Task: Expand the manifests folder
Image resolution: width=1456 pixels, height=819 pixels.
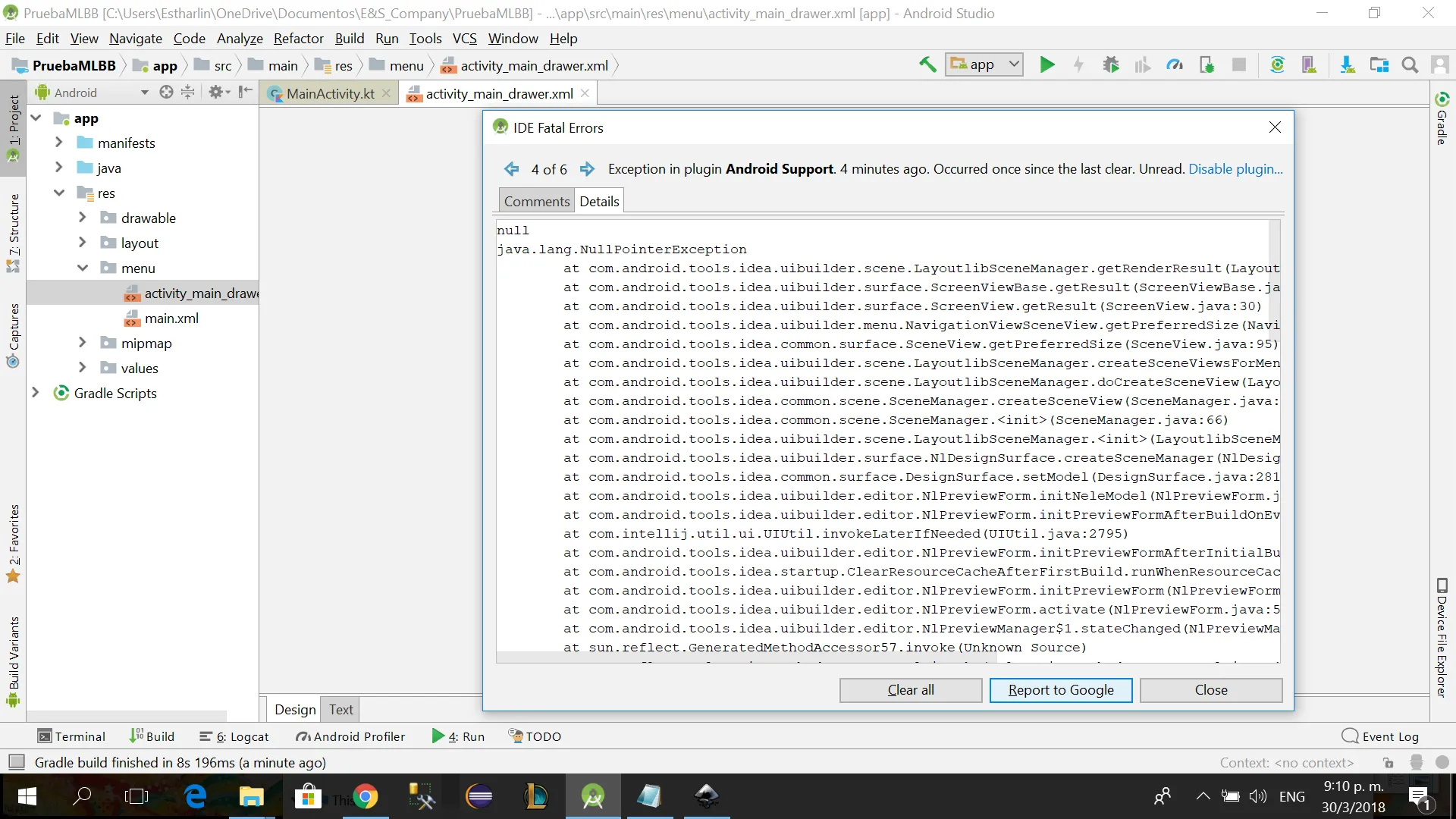Action: coord(59,143)
